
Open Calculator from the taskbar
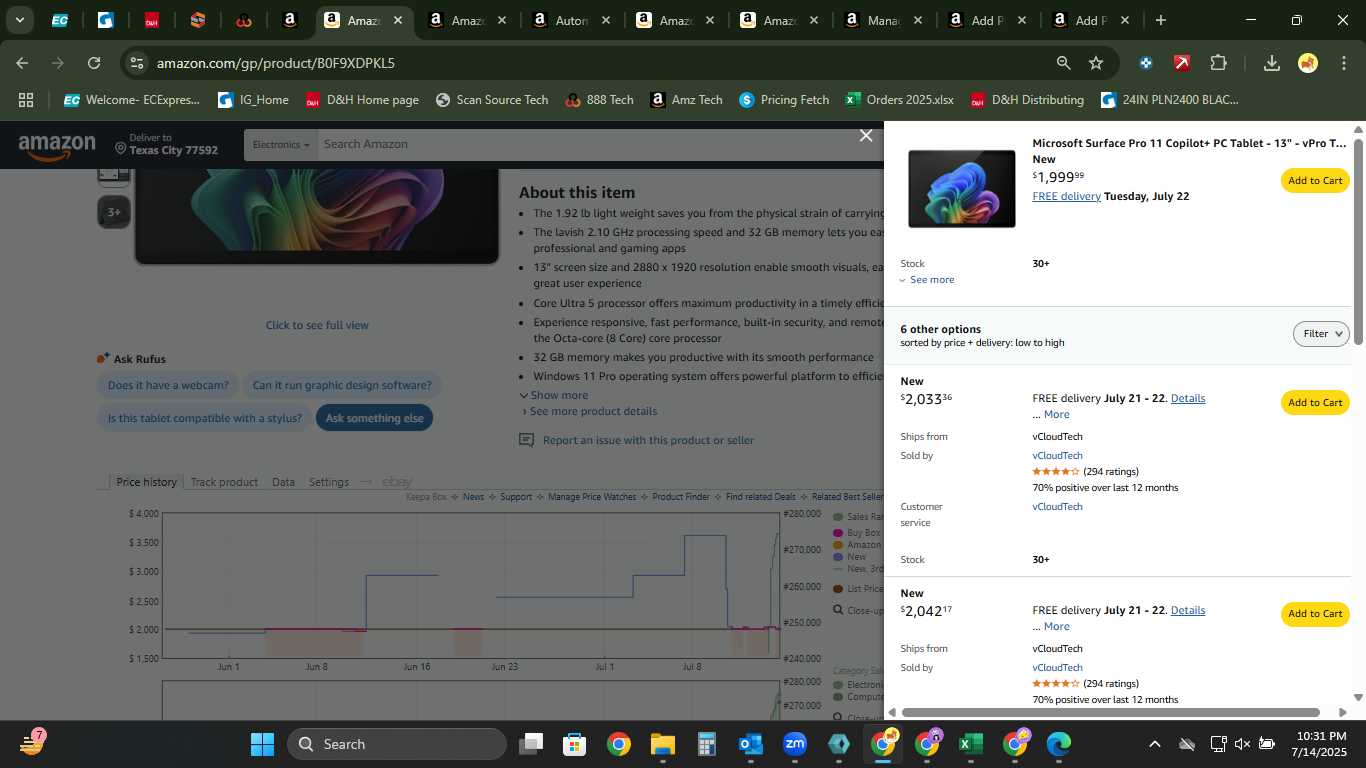pos(707,744)
